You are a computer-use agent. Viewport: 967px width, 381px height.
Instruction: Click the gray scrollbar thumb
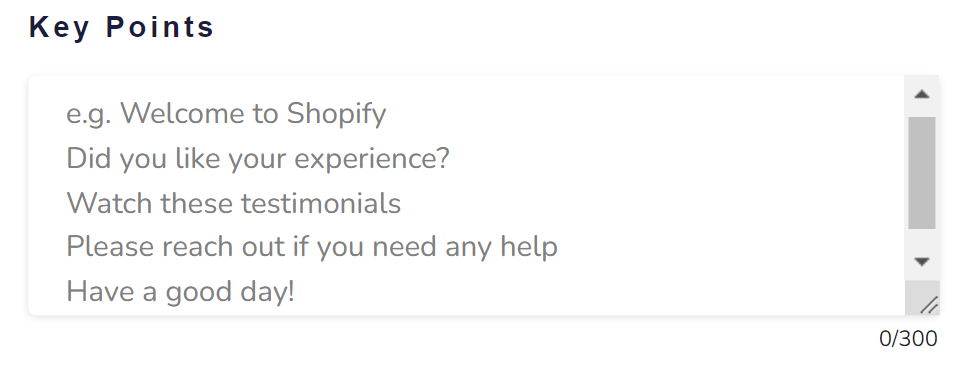coord(921,173)
